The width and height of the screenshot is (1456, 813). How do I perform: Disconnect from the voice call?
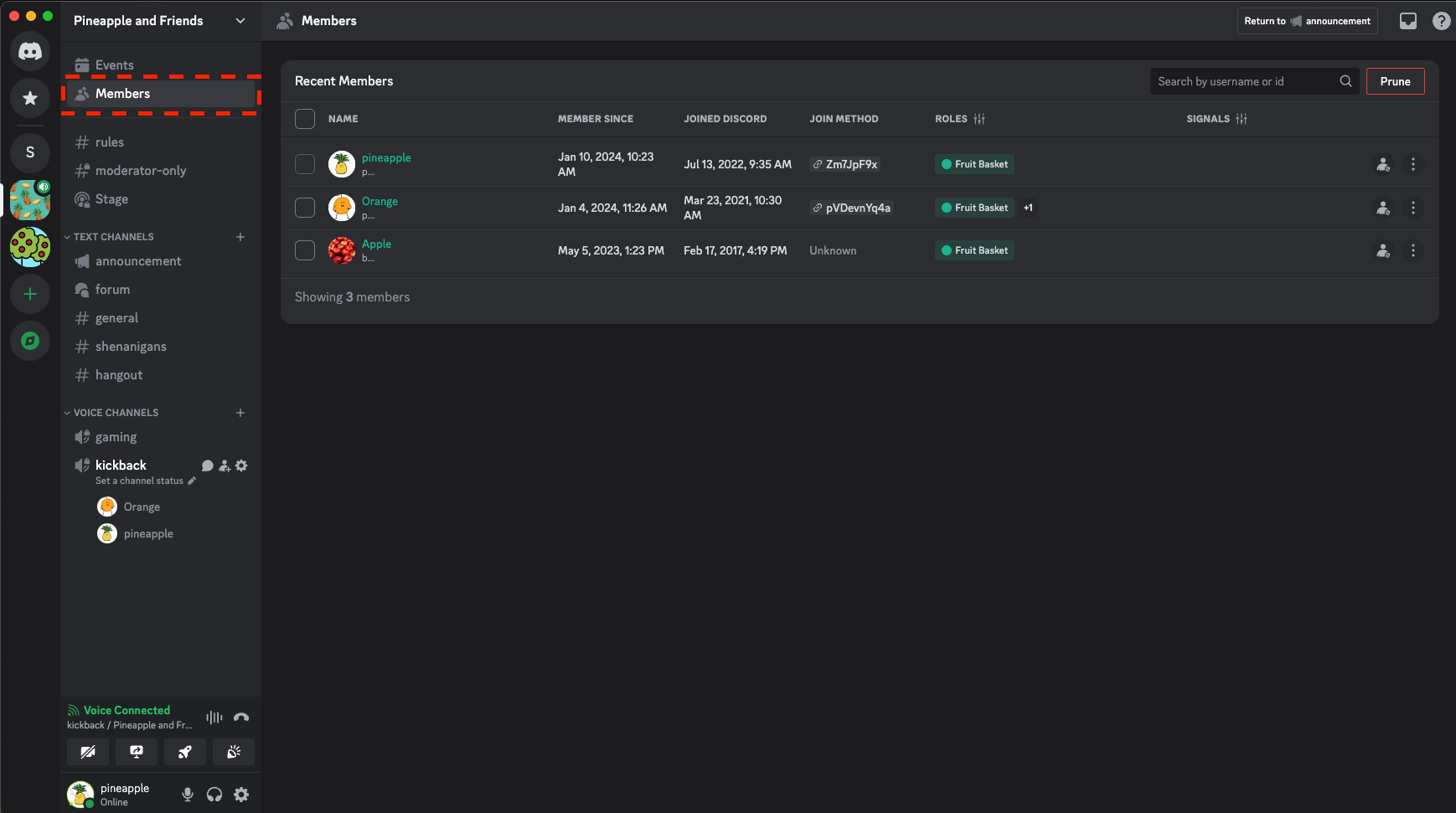(x=240, y=718)
